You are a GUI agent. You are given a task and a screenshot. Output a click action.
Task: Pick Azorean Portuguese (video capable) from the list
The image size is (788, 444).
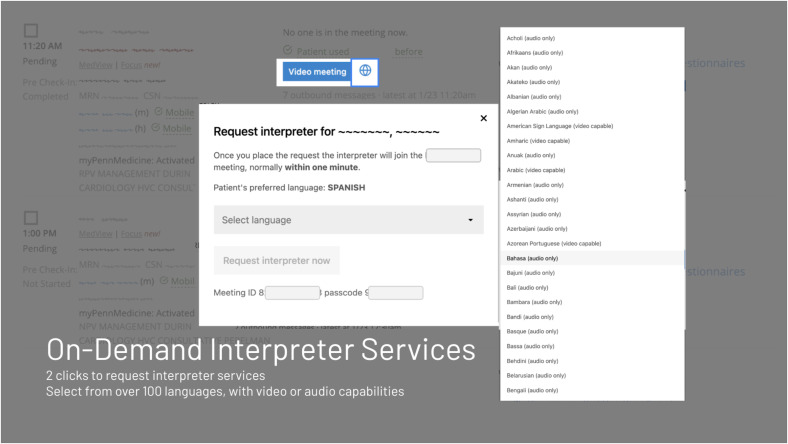pyautogui.click(x=554, y=243)
